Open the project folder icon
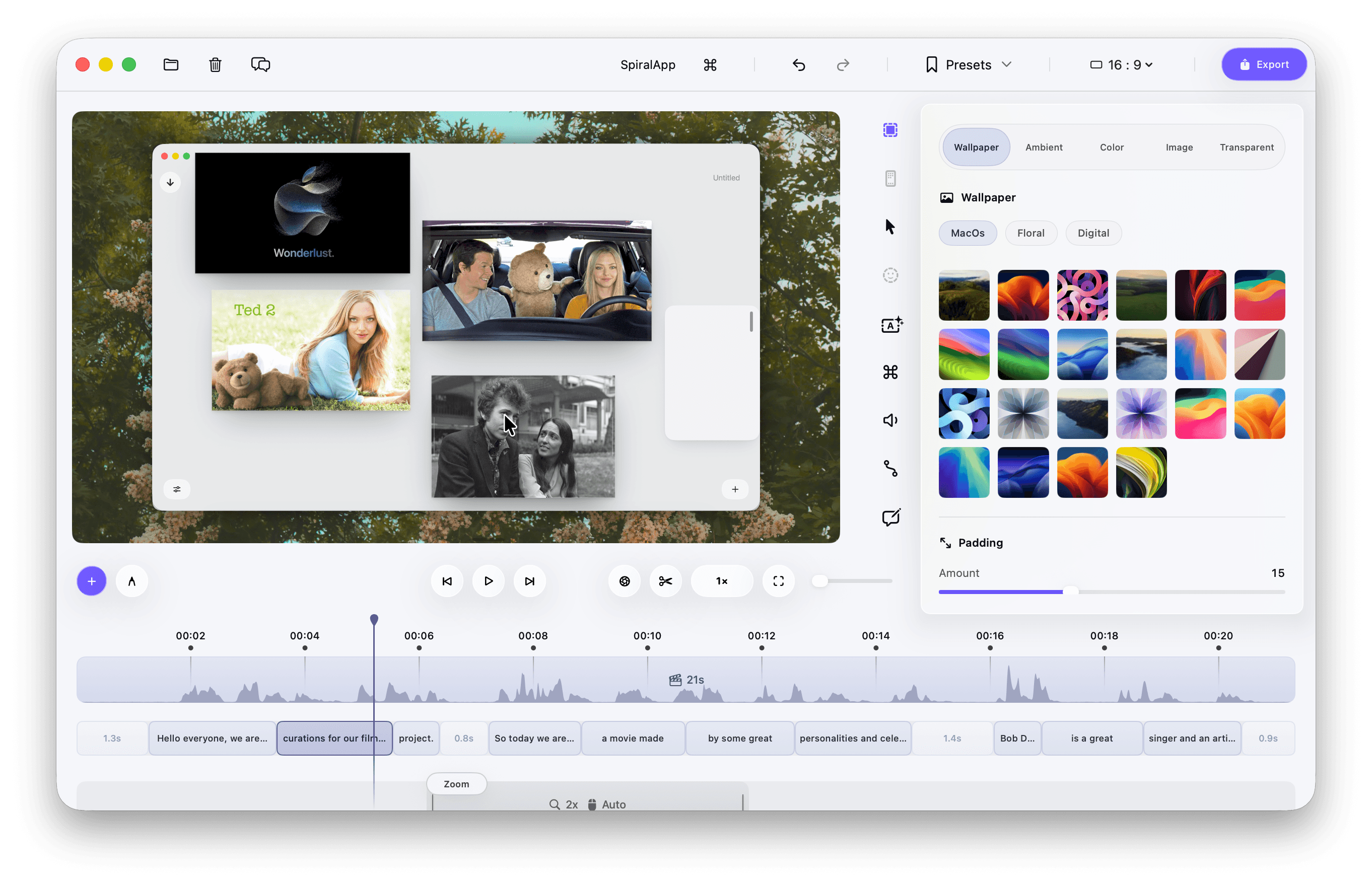Image resolution: width=1372 pixels, height=885 pixels. (171, 64)
